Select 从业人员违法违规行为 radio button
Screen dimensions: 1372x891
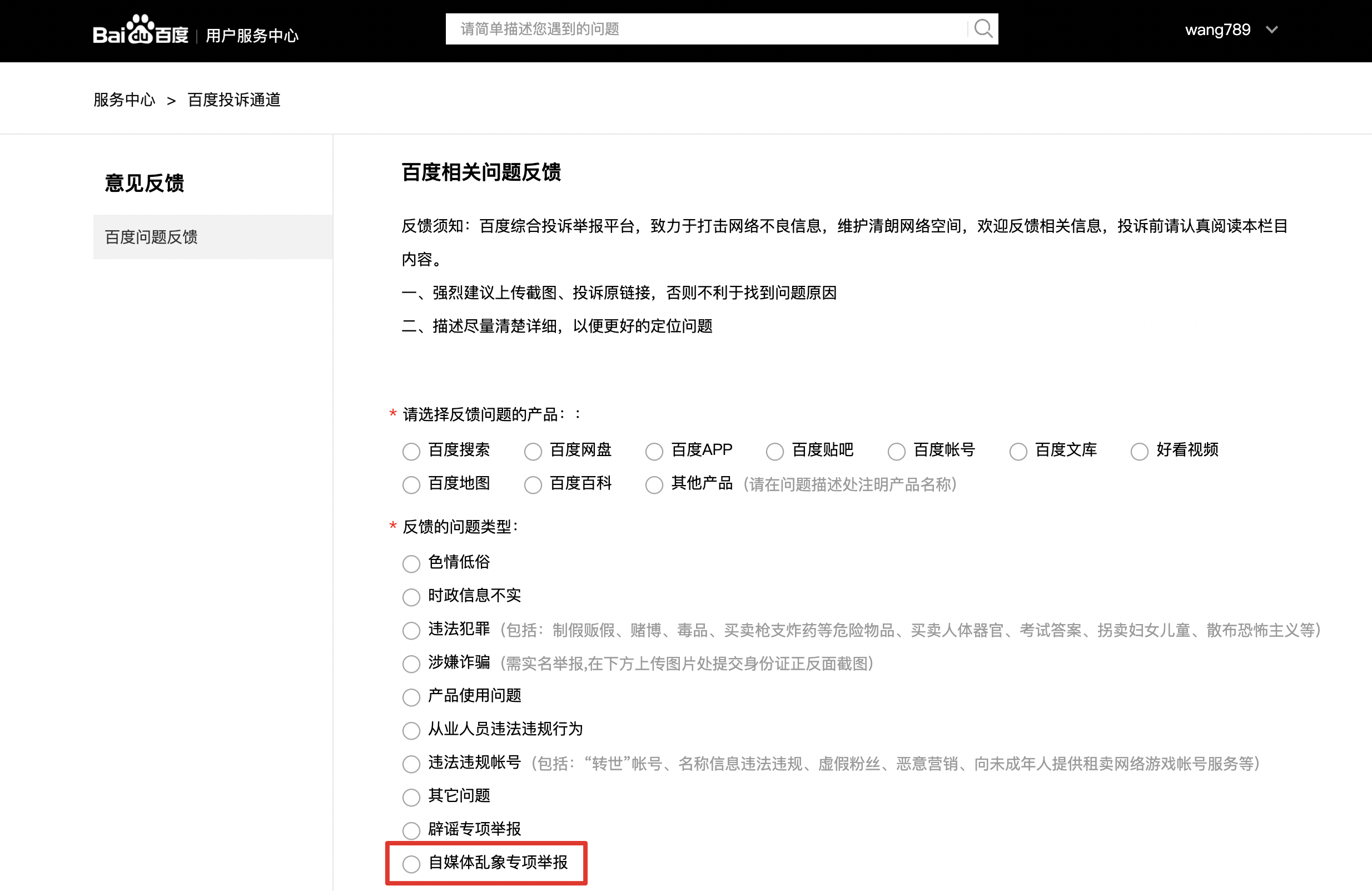point(411,731)
